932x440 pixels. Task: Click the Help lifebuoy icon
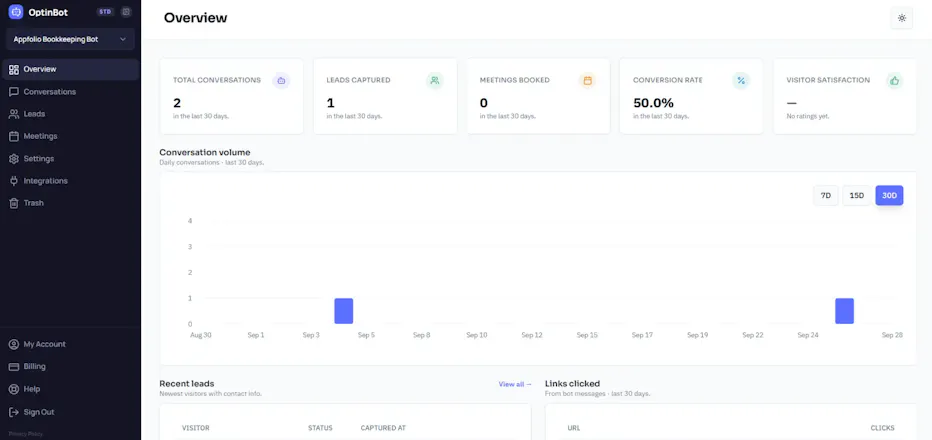pos(14,389)
